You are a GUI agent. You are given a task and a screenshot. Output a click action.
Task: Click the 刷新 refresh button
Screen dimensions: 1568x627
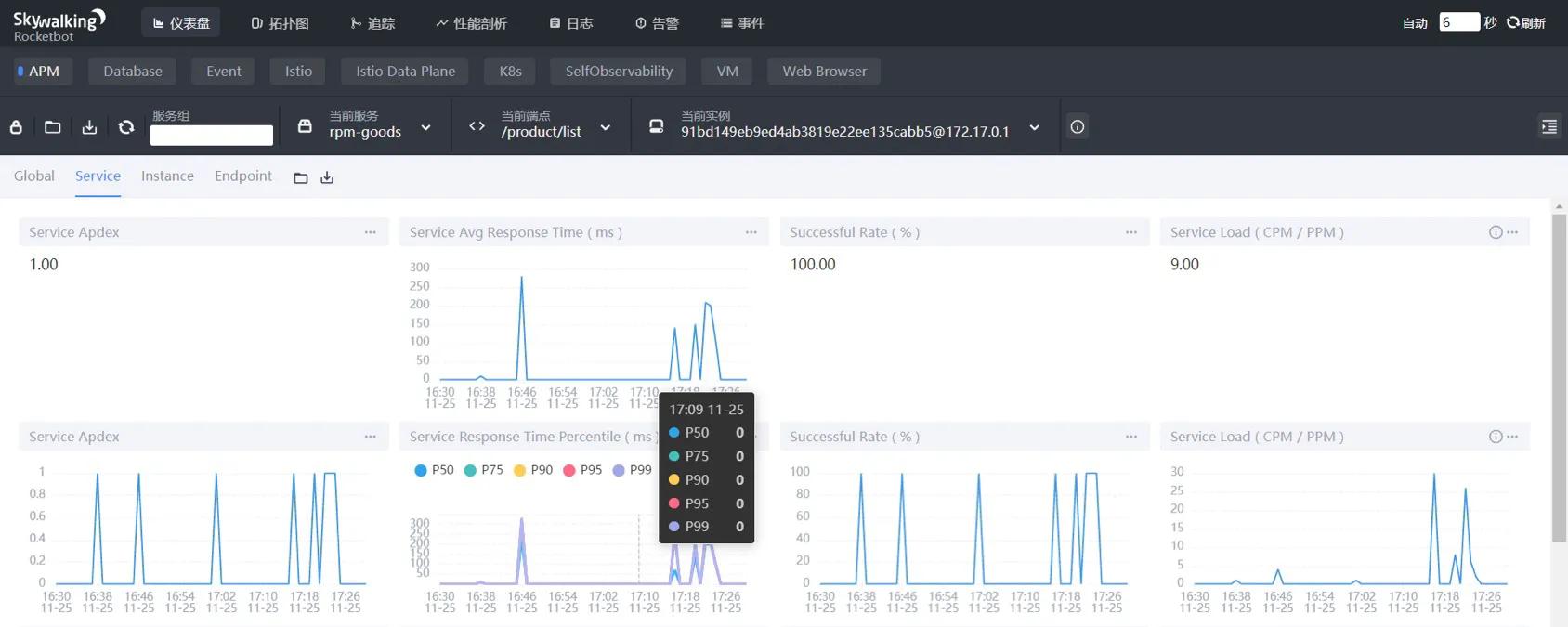coord(1525,23)
